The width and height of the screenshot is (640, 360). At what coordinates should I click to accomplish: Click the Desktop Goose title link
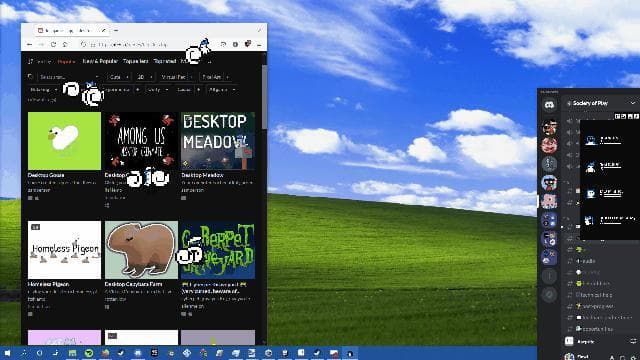(x=46, y=175)
